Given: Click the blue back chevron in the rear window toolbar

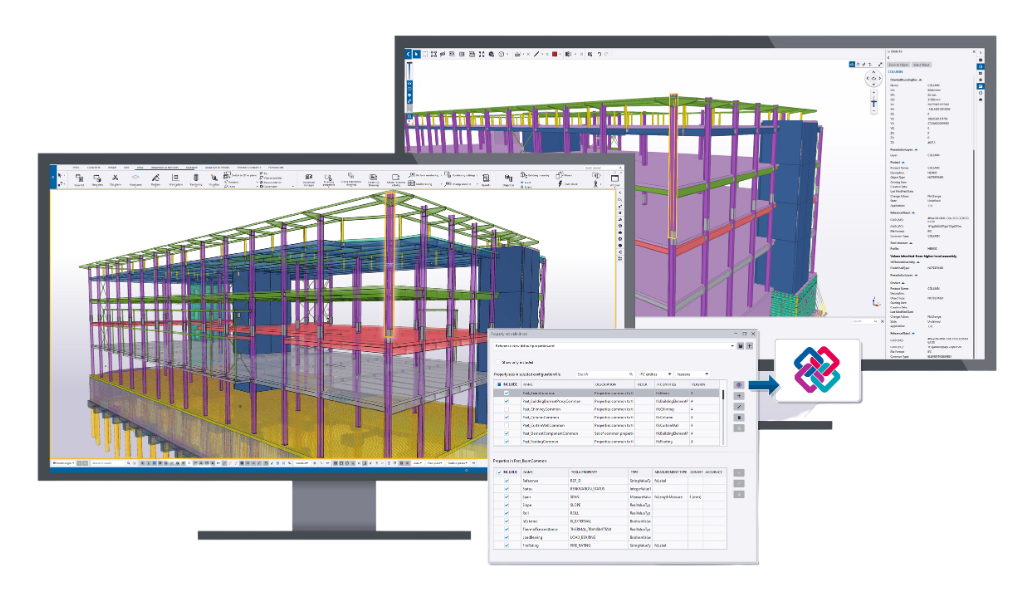Looking at the screenshot, I should pos(409,54).
